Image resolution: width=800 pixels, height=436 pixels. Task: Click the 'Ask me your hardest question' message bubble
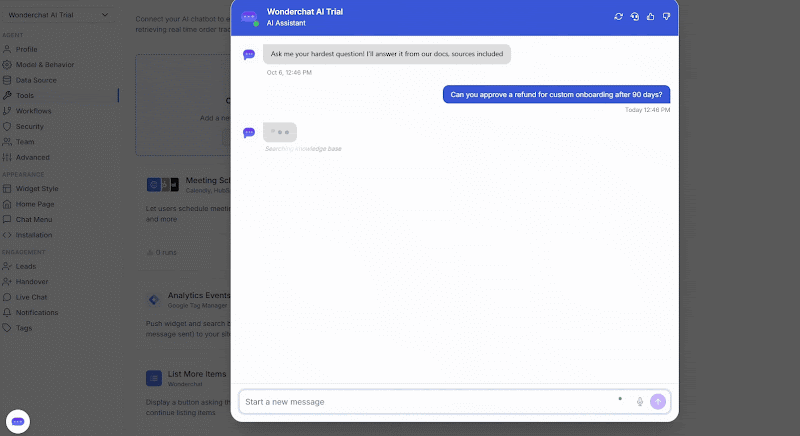point(387,54)
